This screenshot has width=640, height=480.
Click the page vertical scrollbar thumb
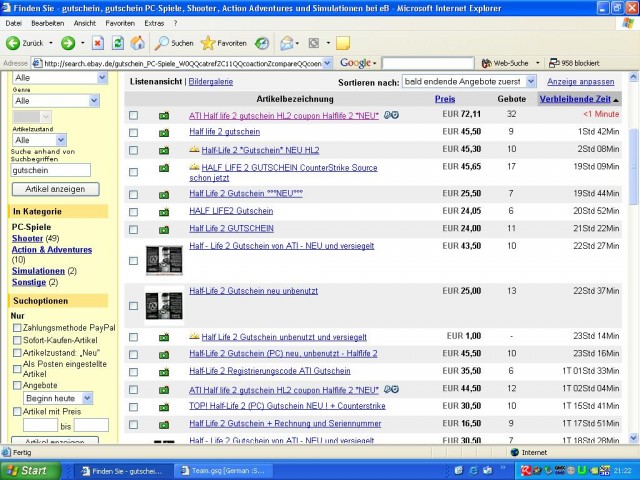pyautogui.click(x=633, y=167)
